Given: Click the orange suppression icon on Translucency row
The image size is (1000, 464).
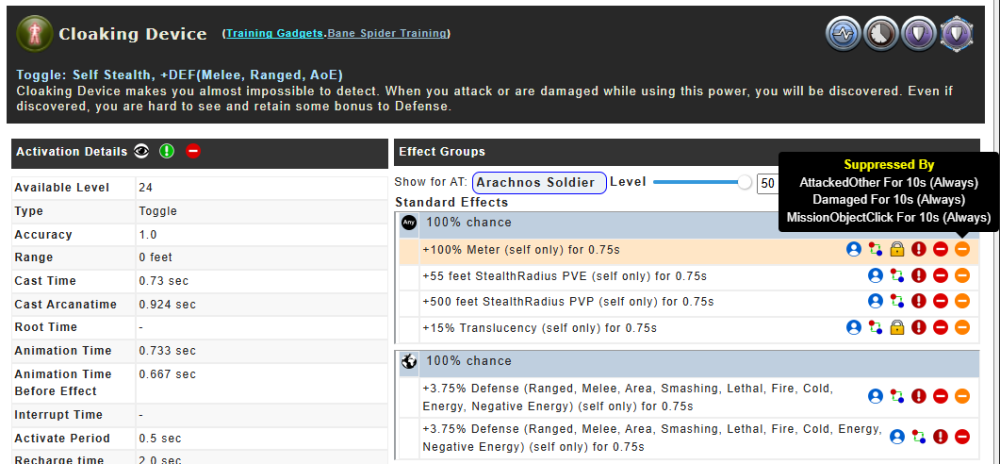Looking at the screenshot, I should click(962, 327).
